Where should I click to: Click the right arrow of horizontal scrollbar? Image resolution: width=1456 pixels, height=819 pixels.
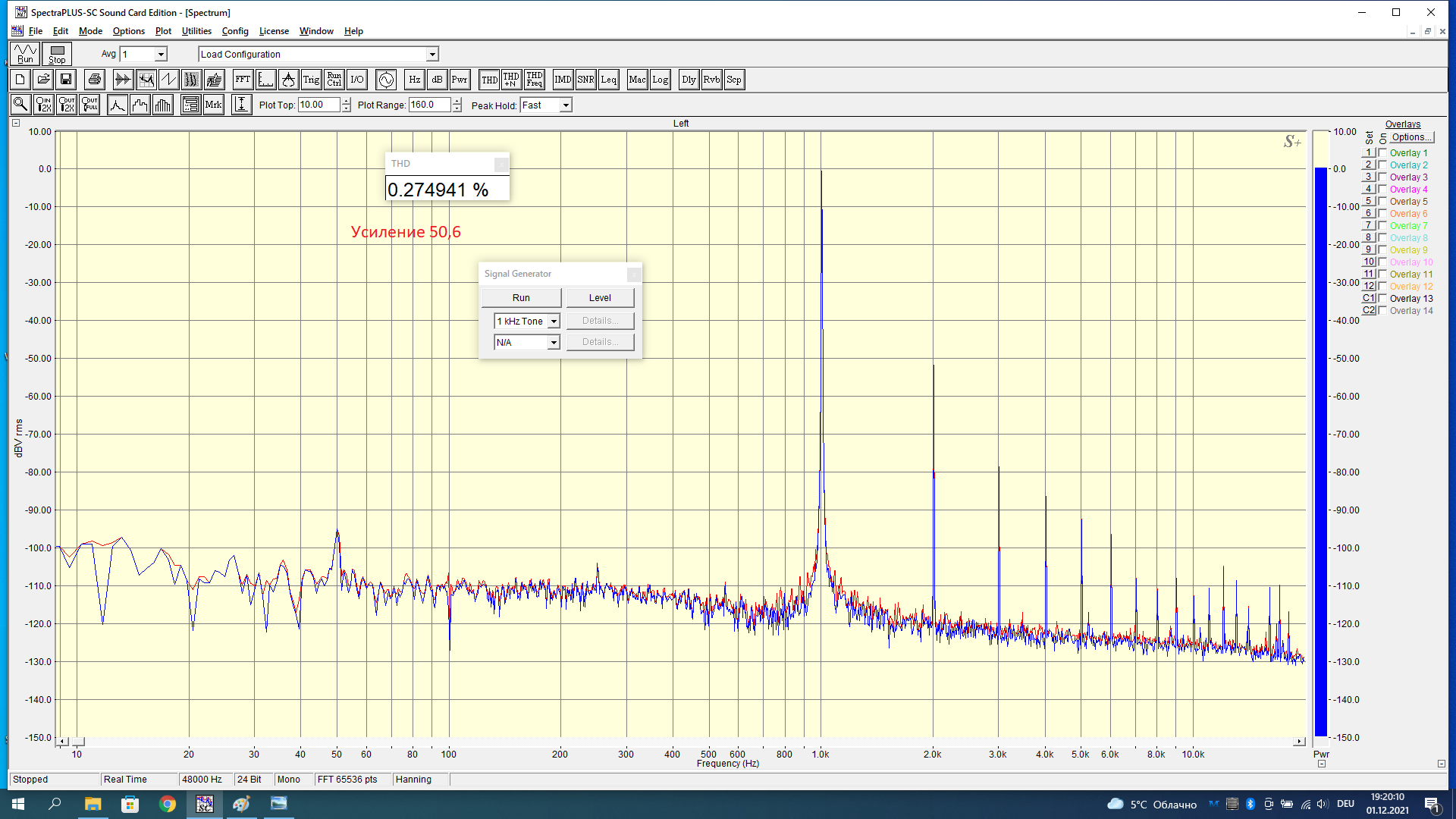point(1299,742)
